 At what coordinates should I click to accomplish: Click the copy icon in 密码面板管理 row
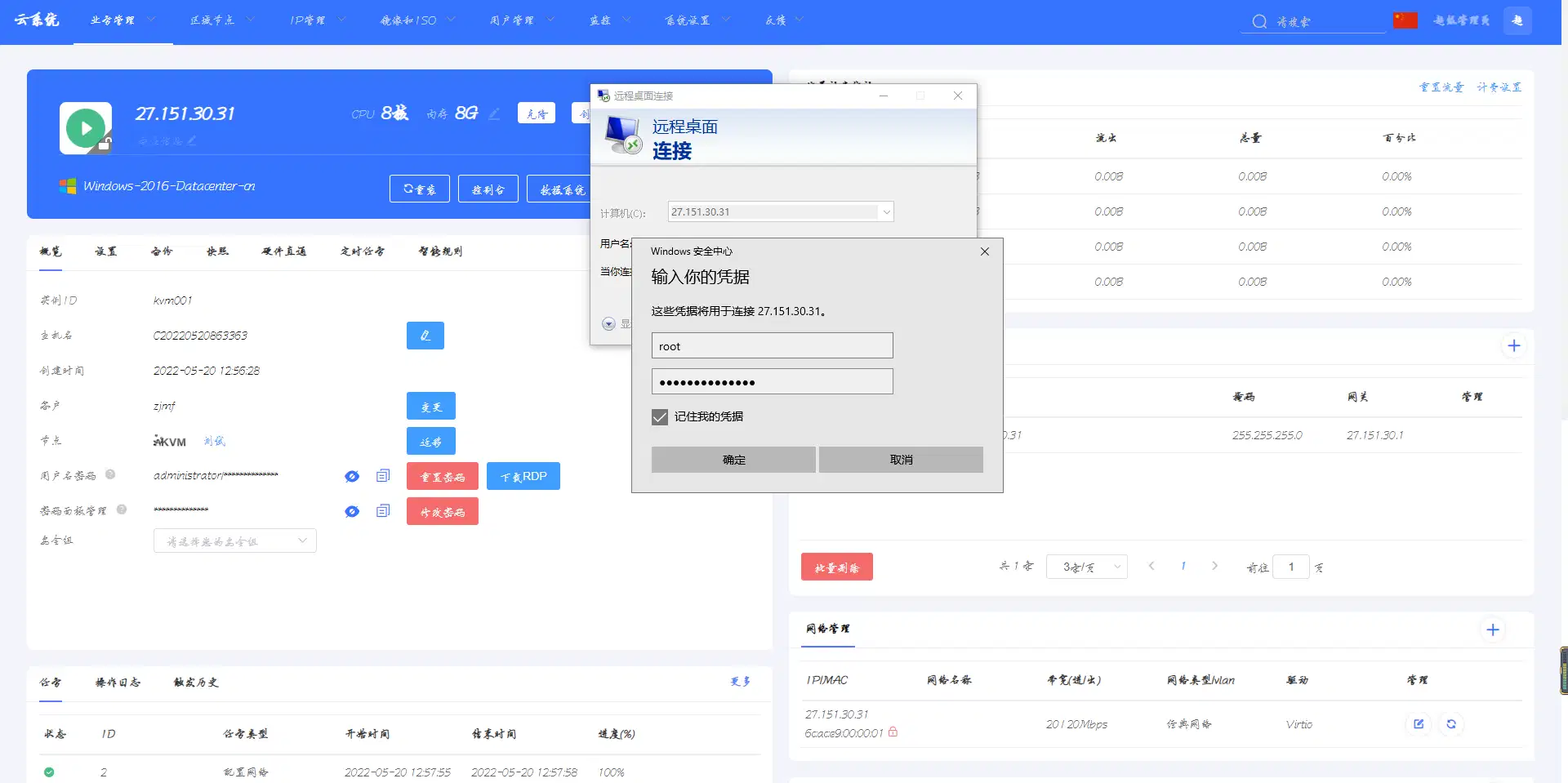[x=383, y=511]
